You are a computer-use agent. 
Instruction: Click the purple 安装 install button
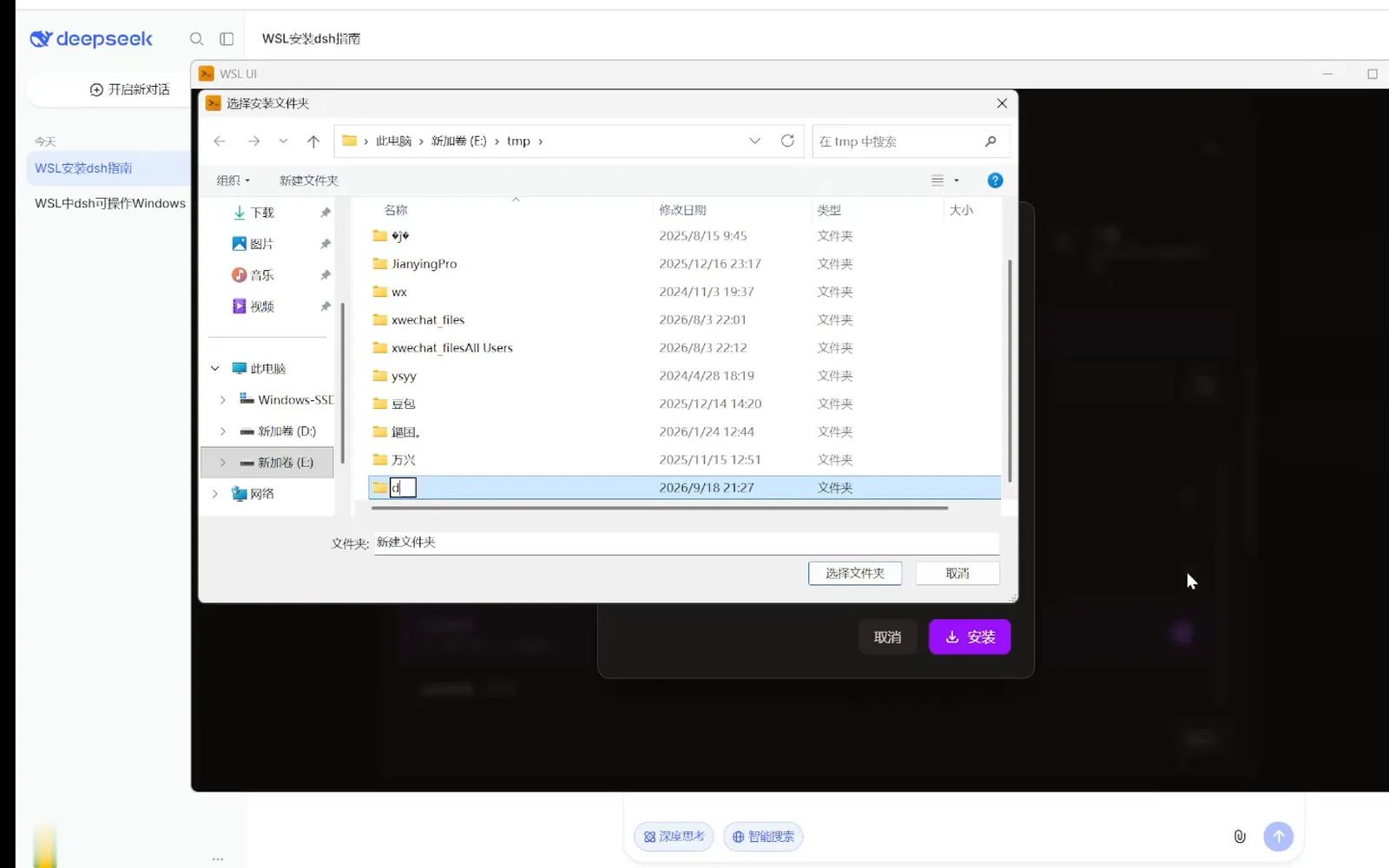pyautogui.click(x=970, y=637)
